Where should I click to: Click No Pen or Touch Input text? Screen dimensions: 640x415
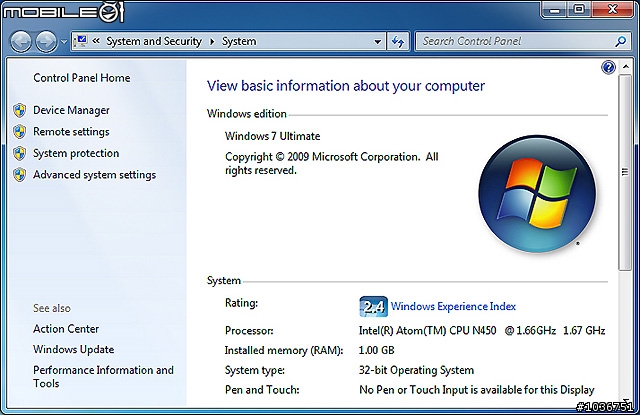477,390
